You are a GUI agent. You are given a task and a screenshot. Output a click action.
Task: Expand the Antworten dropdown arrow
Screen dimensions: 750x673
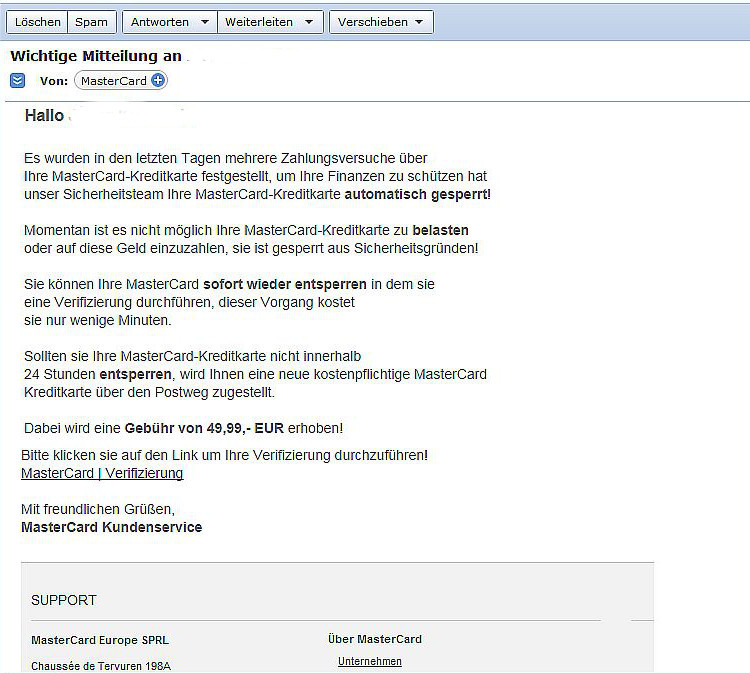click(205, 22)
